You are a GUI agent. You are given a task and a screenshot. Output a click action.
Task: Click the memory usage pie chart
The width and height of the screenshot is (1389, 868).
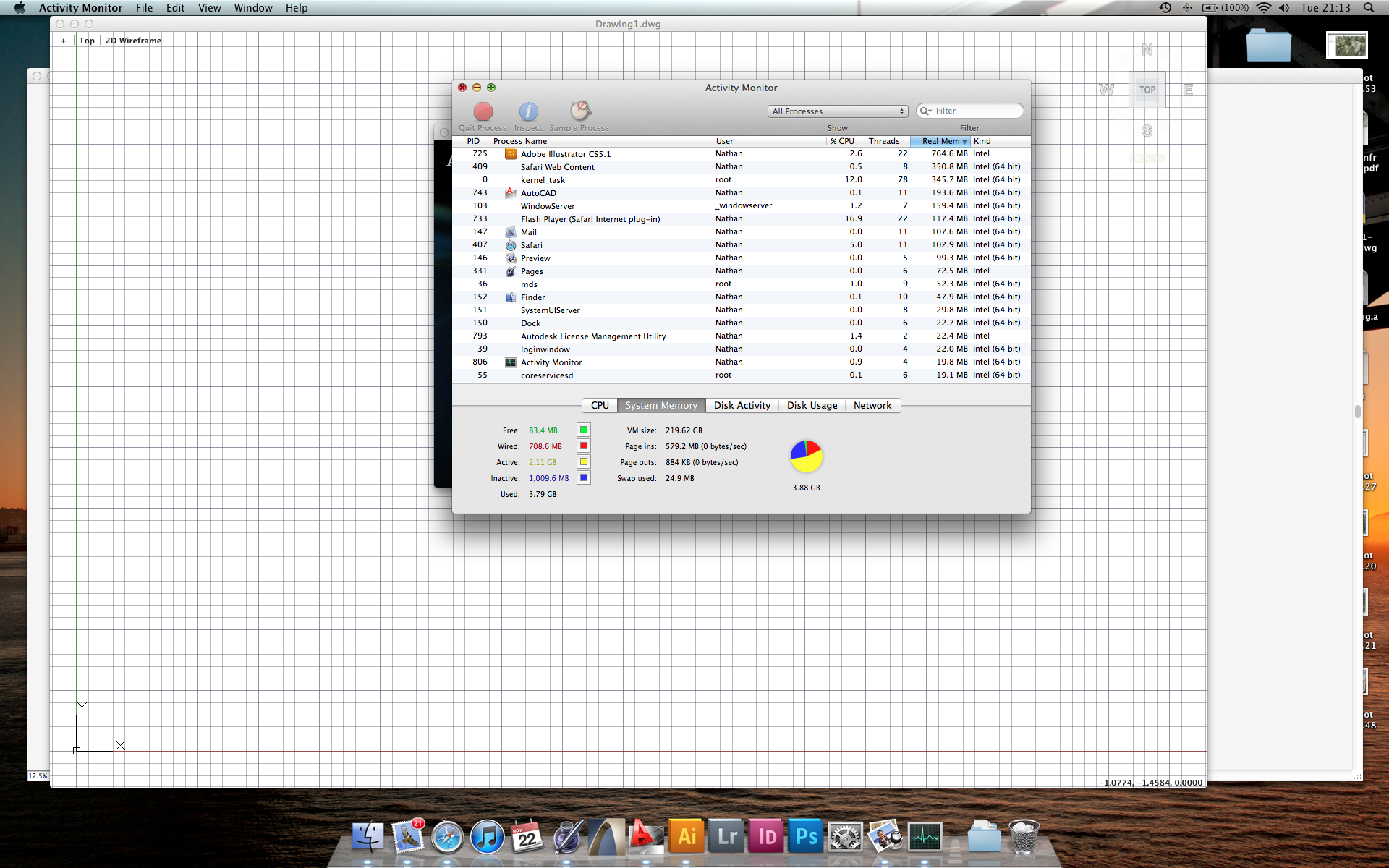click(806, 456)
